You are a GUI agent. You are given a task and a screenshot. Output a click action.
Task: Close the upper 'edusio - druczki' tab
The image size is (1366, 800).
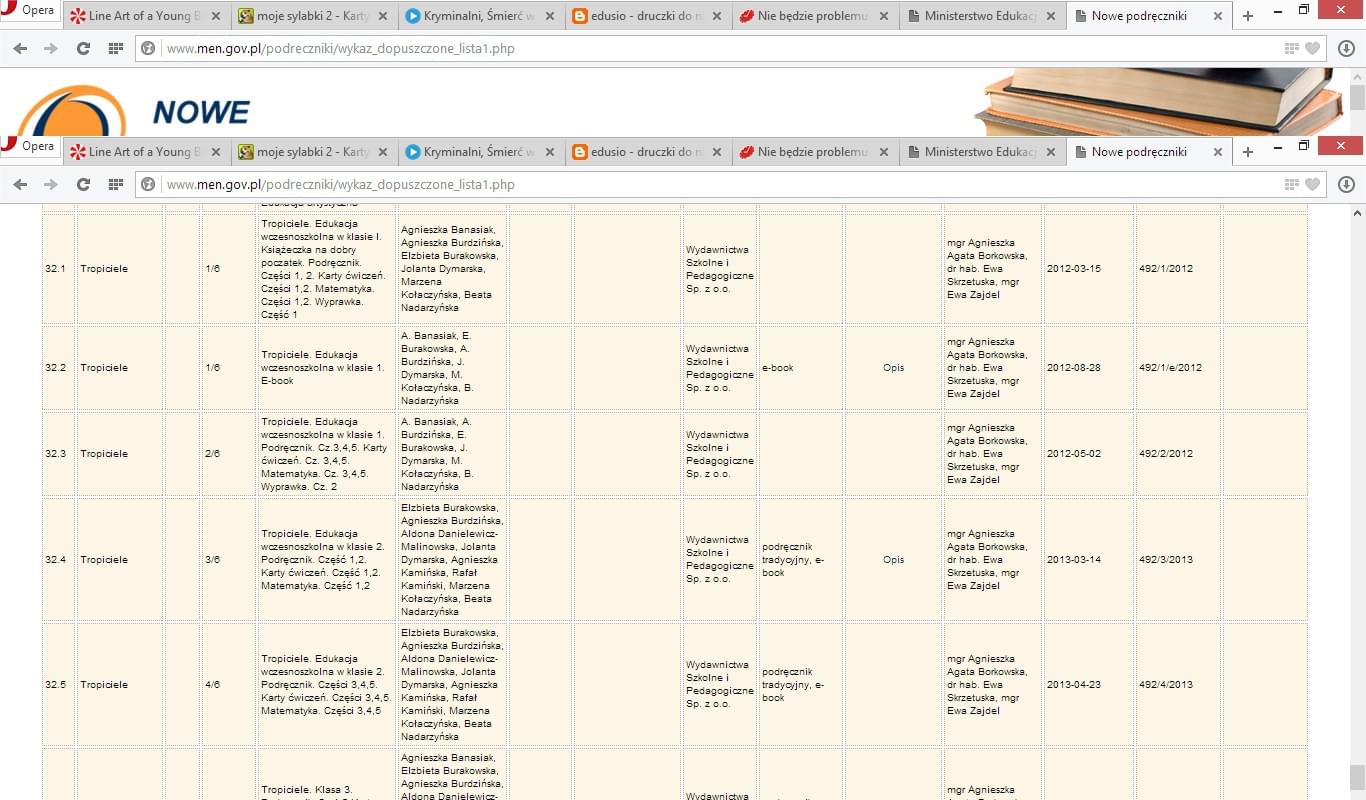716,16
